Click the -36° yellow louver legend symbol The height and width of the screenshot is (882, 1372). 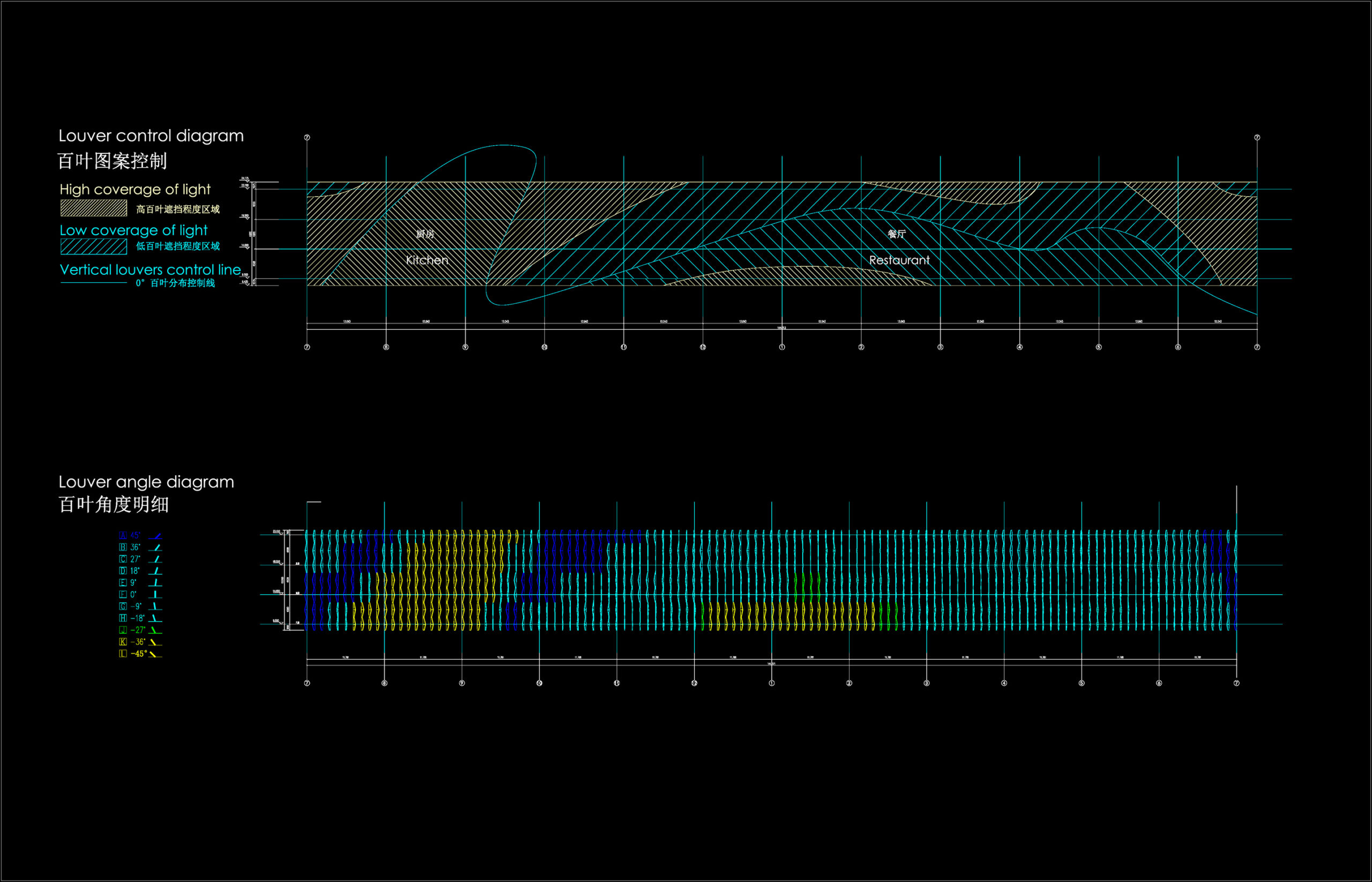pos(155,642)
